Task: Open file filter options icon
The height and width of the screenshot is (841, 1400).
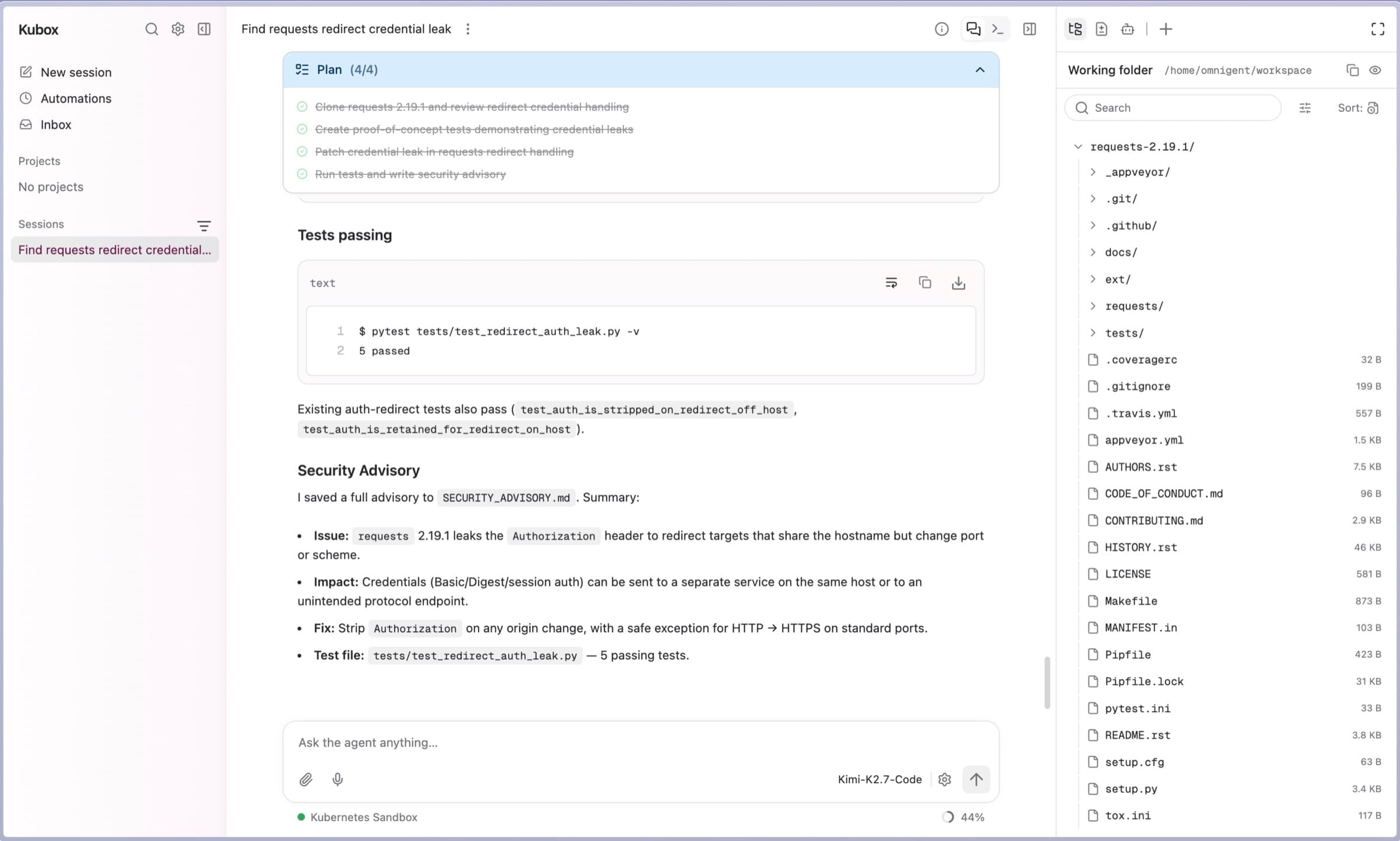Action: [x=1305, y=108]
